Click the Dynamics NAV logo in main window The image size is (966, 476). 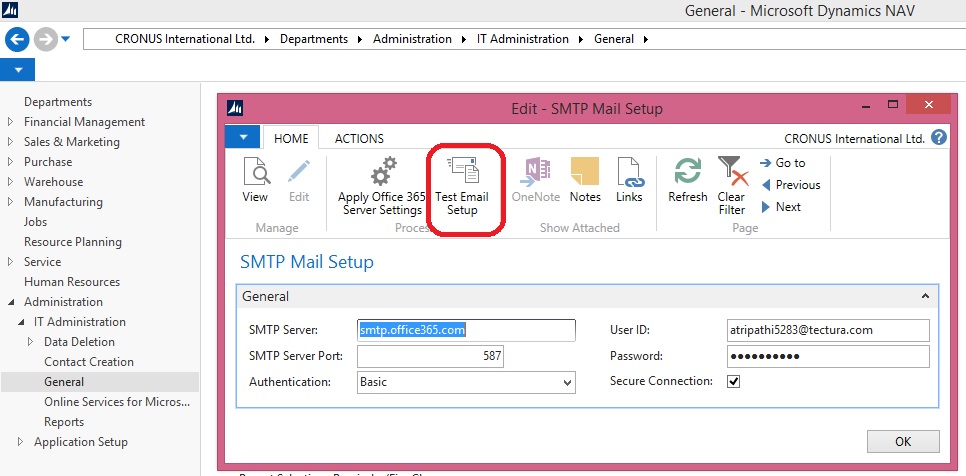(x=10, y=10)
